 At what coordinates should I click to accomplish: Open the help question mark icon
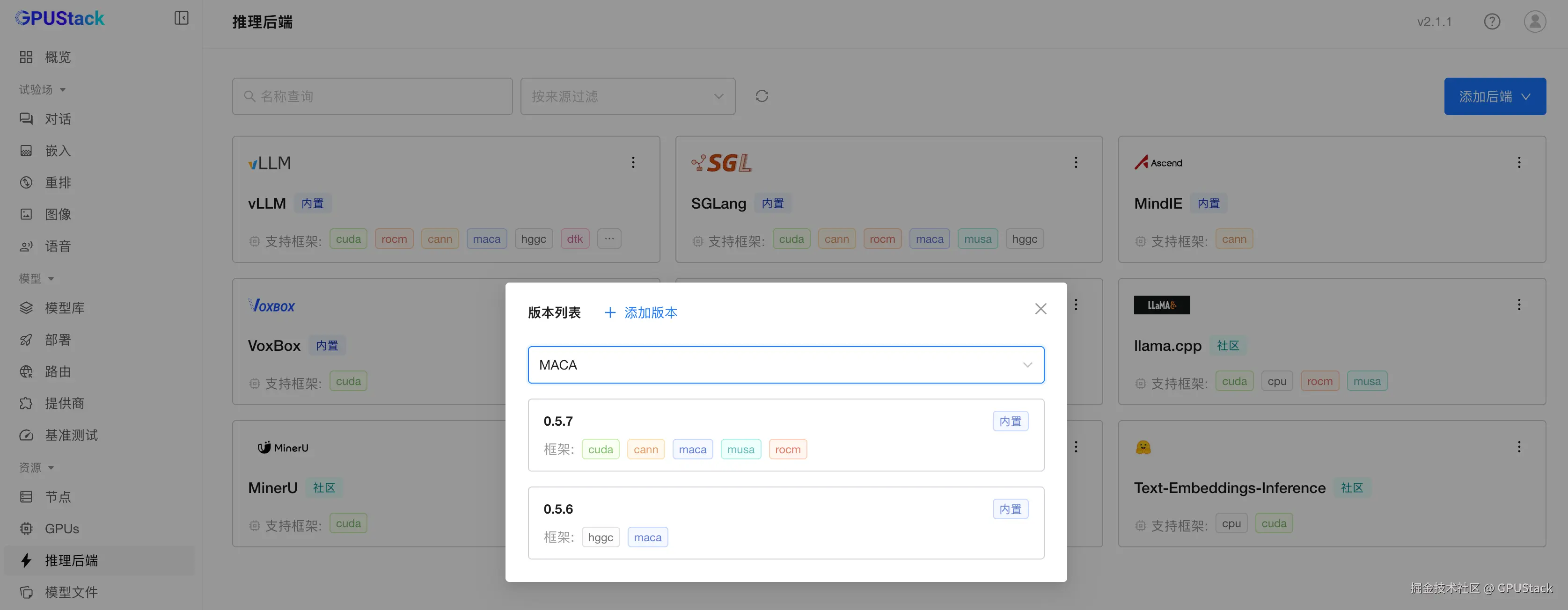(x=1491, y=22)
